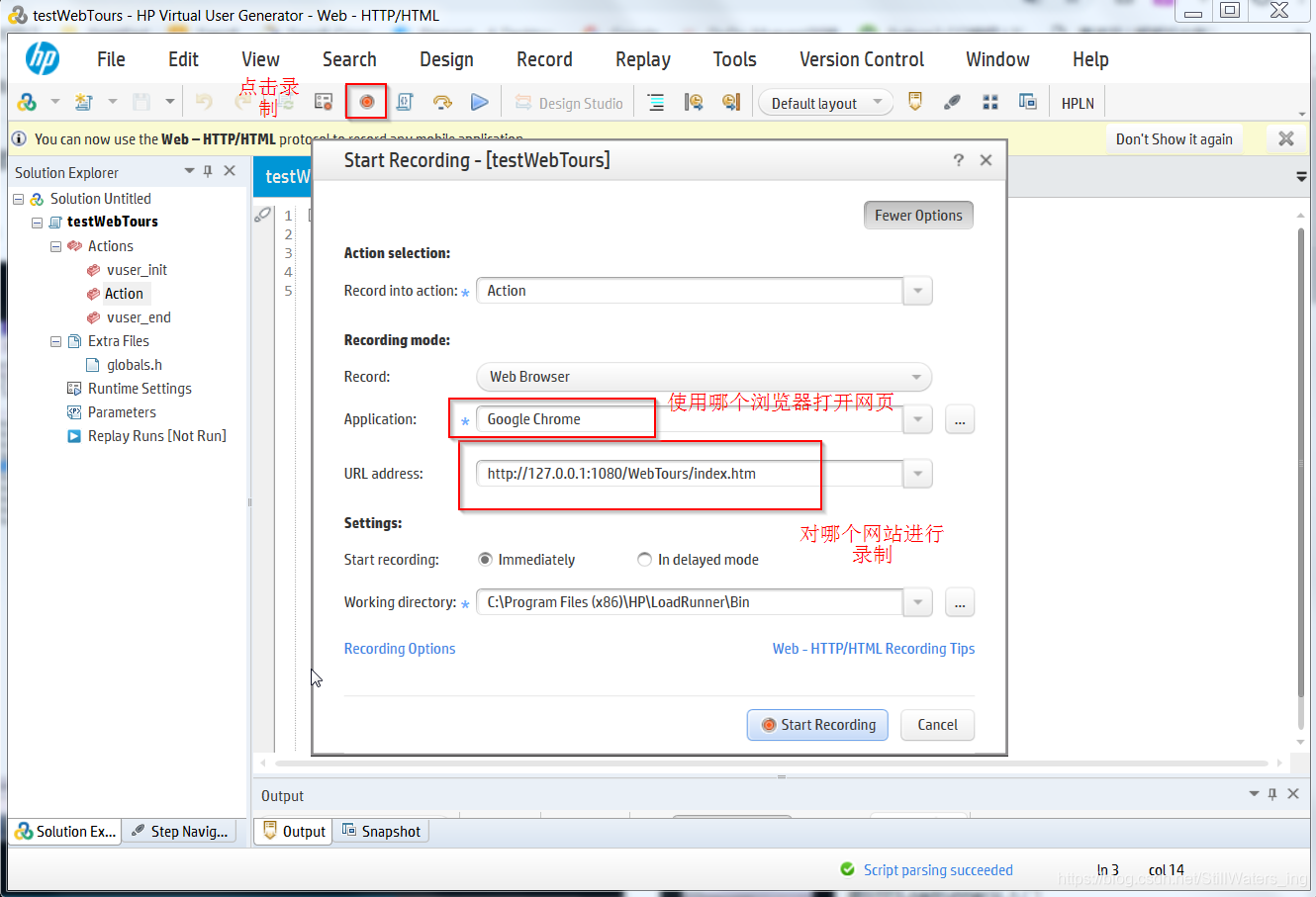Screen dimensions: 1316x897
Task: Click the rocket icon in toolbar
Action: click(952, 102)
